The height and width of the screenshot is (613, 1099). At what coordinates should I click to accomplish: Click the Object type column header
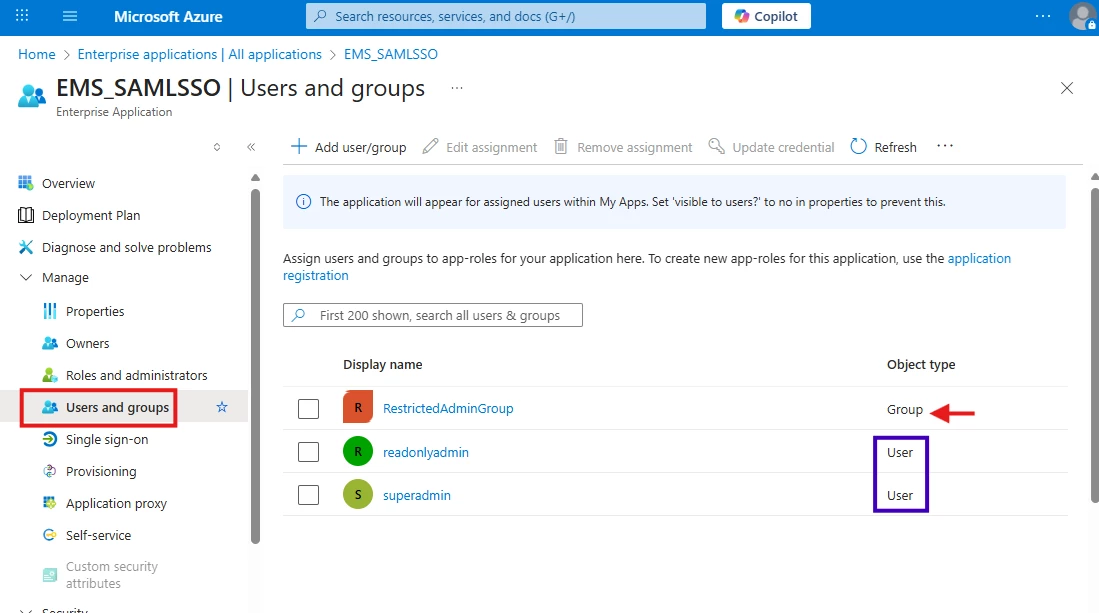point(921,364)
